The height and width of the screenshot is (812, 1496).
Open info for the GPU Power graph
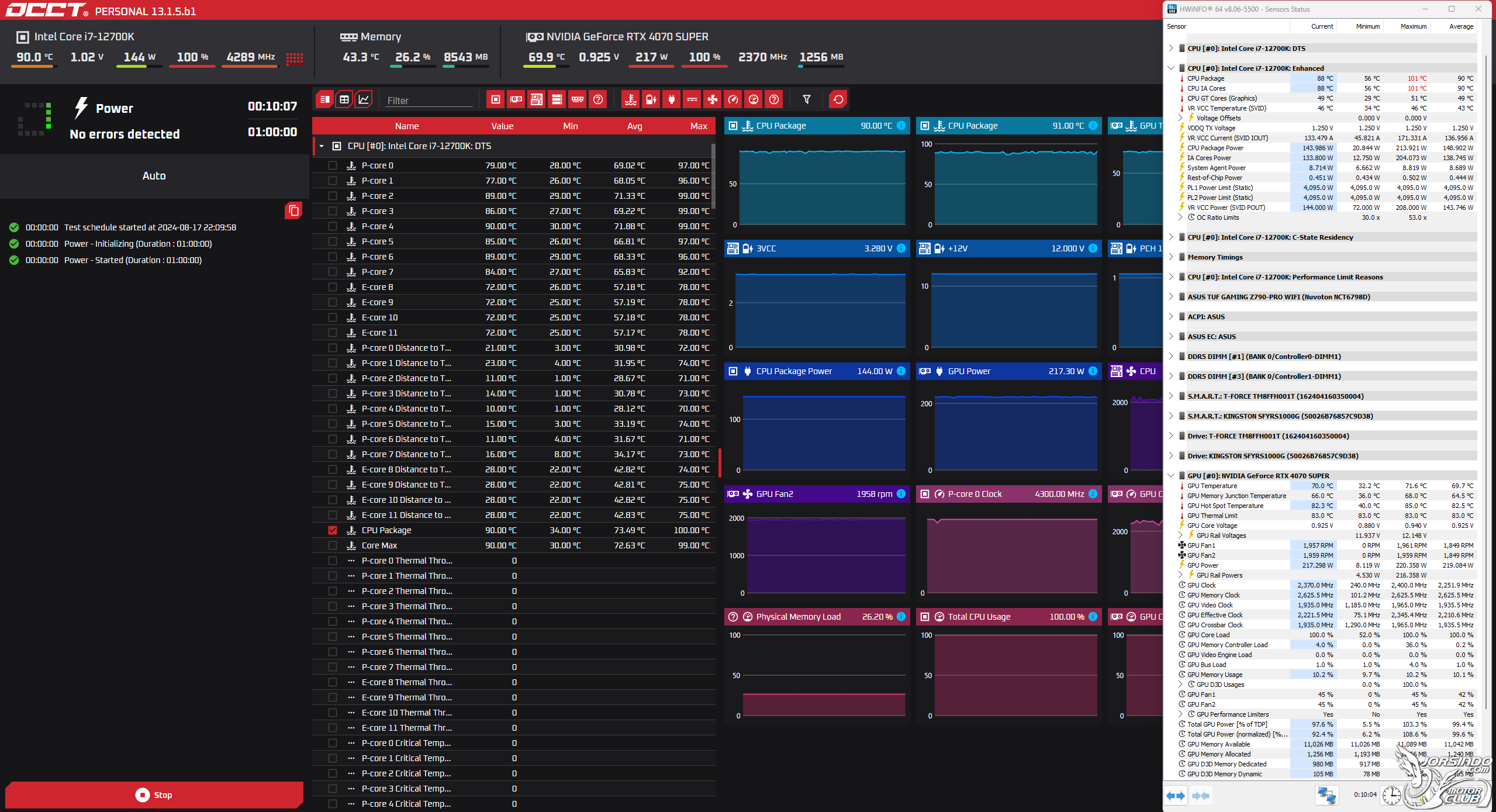click(1093, 371)
